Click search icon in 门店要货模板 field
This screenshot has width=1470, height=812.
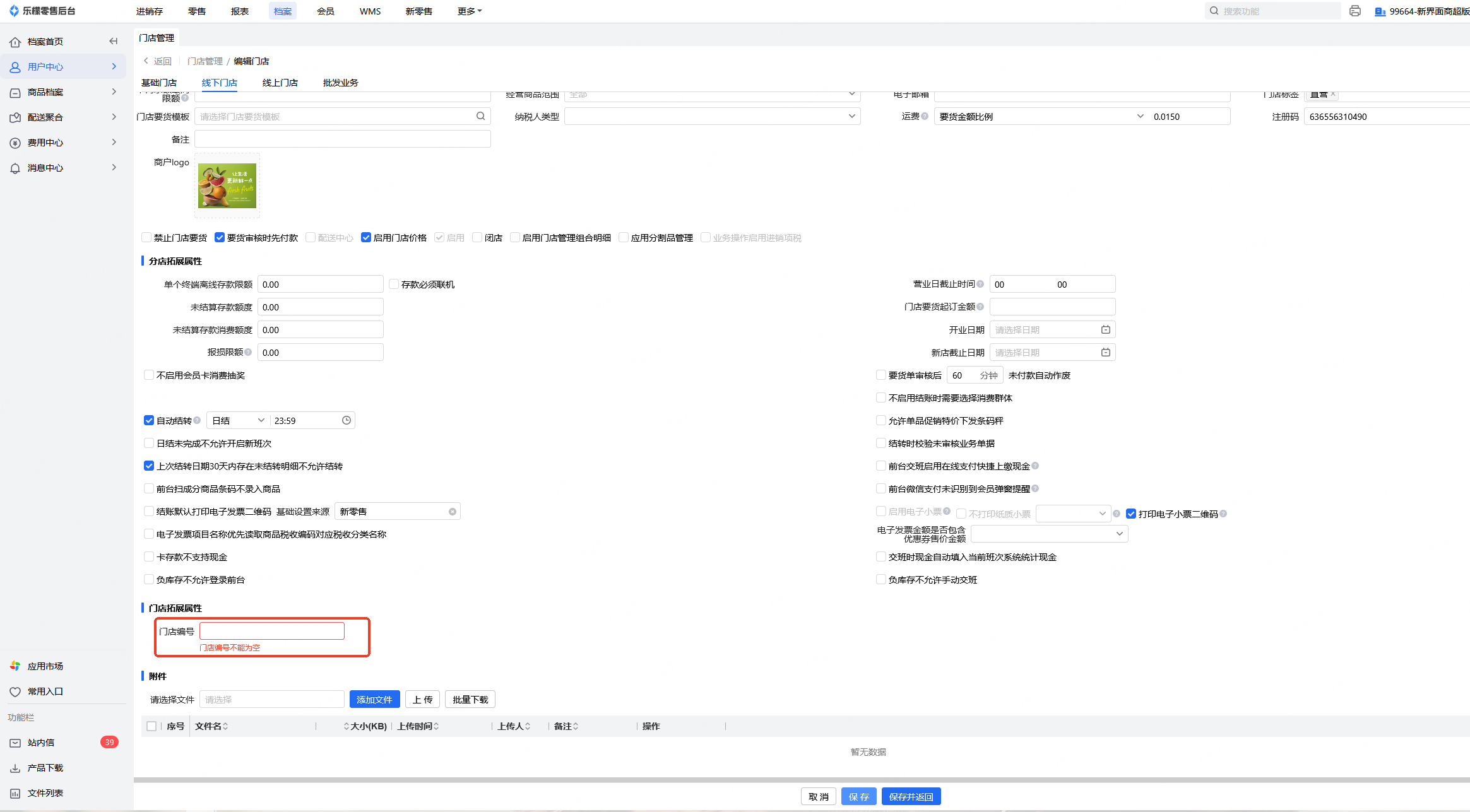(x=480, y=116)
